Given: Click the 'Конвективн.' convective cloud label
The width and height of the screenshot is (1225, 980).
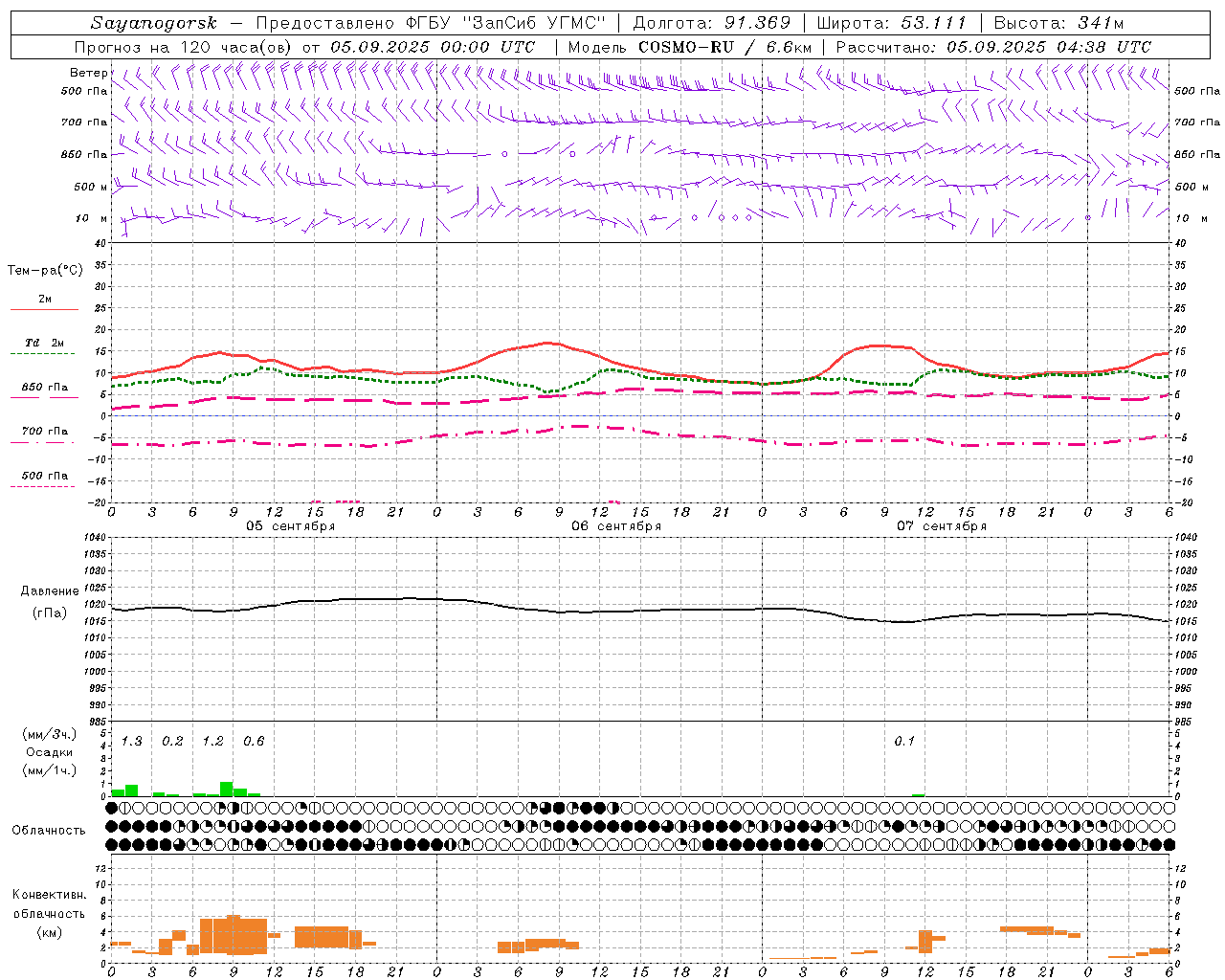Looking at the screenshot, I should pyautogui.click(x=50, y=895).
